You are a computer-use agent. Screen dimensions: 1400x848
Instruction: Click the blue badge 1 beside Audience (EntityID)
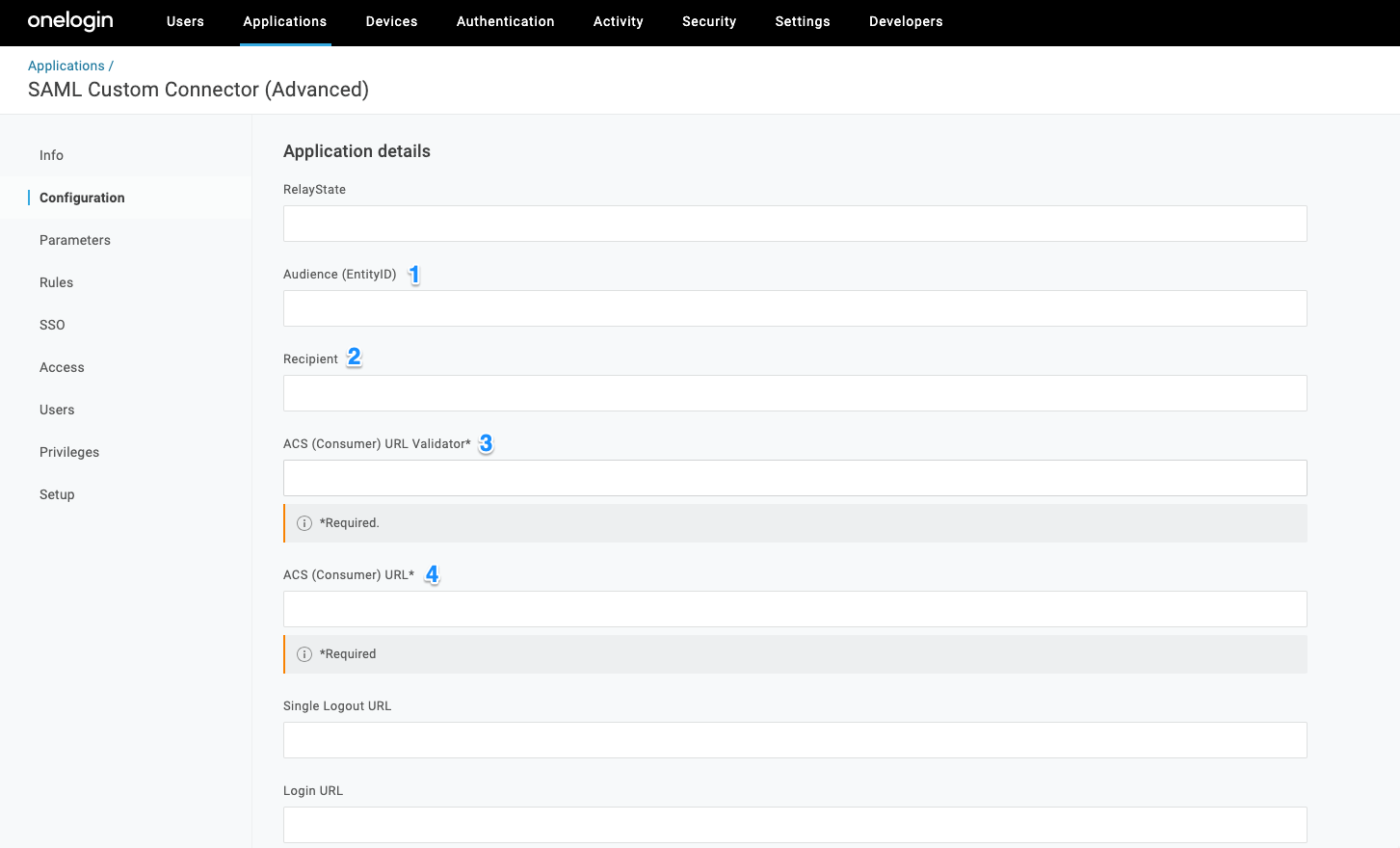click(x=413, y=275)
